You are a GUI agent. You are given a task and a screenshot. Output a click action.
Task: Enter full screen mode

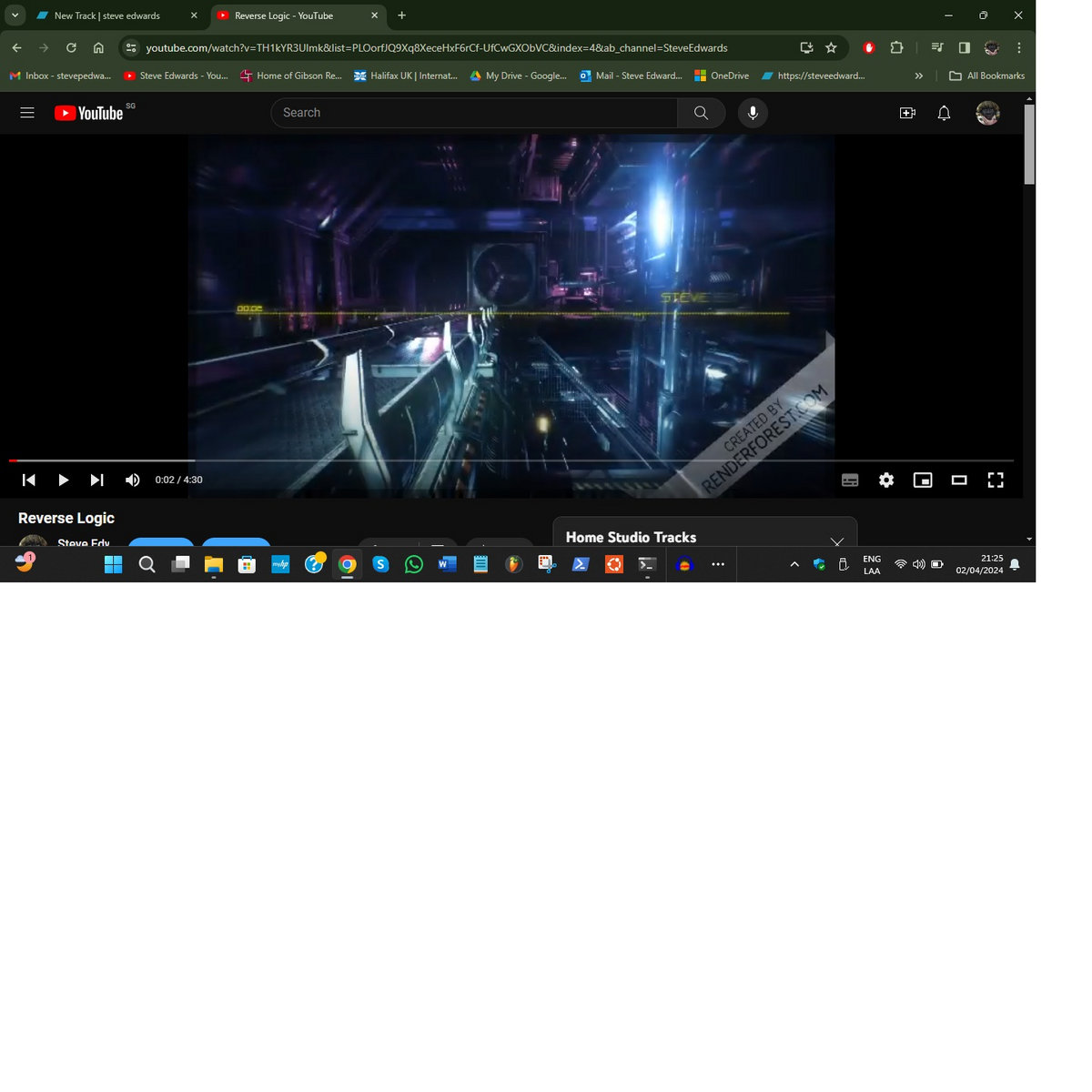point(996,480)
